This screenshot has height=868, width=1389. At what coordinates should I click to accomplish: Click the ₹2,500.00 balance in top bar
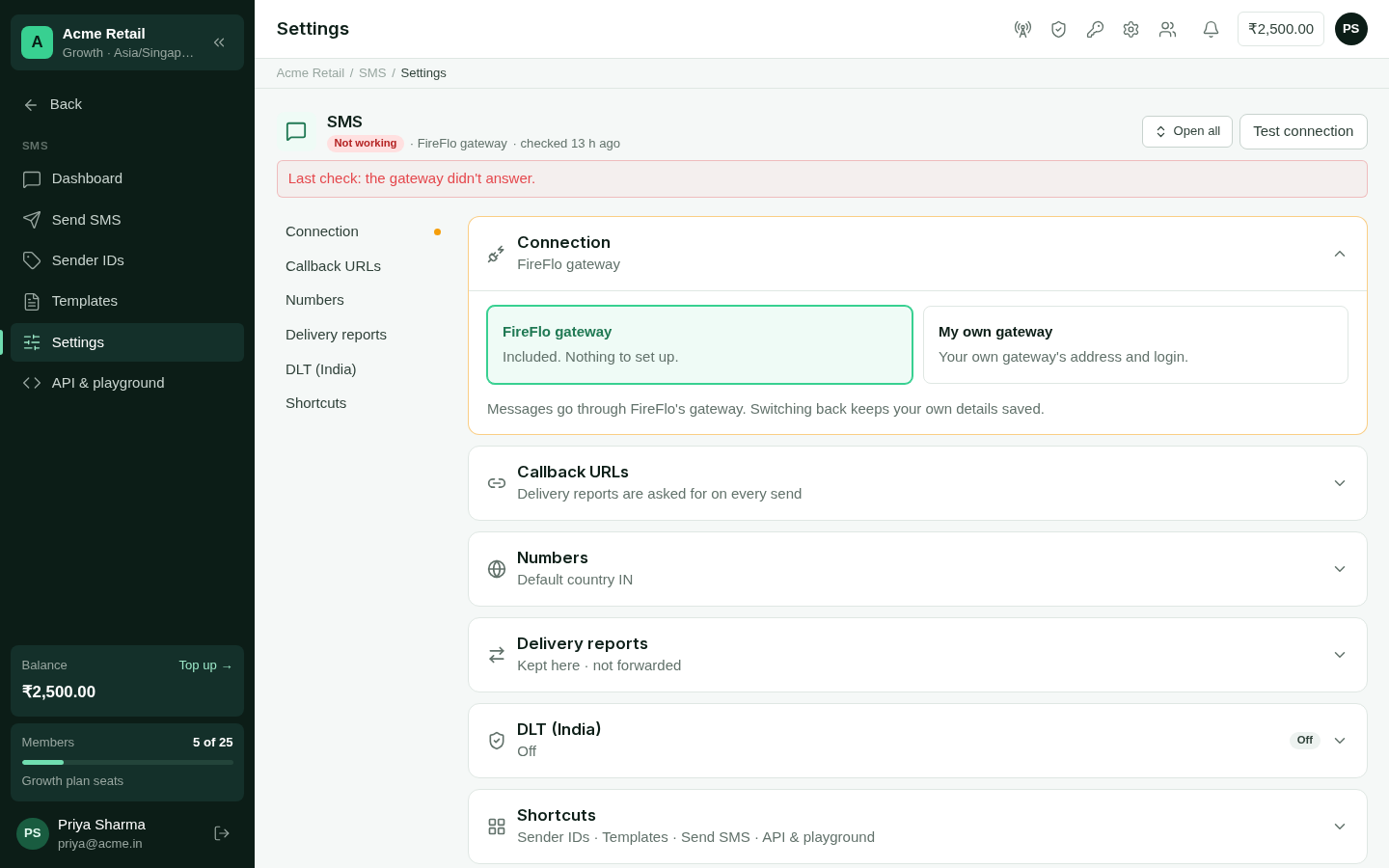(1281, 29)
